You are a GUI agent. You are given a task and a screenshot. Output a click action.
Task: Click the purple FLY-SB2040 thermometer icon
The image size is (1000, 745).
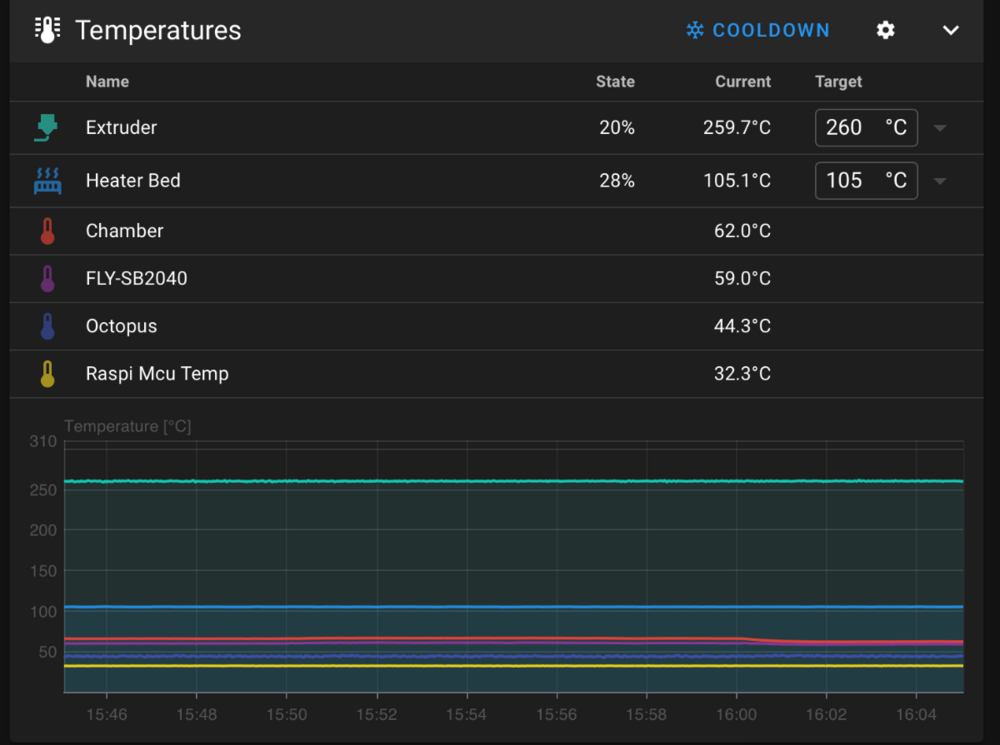point(47,279)
